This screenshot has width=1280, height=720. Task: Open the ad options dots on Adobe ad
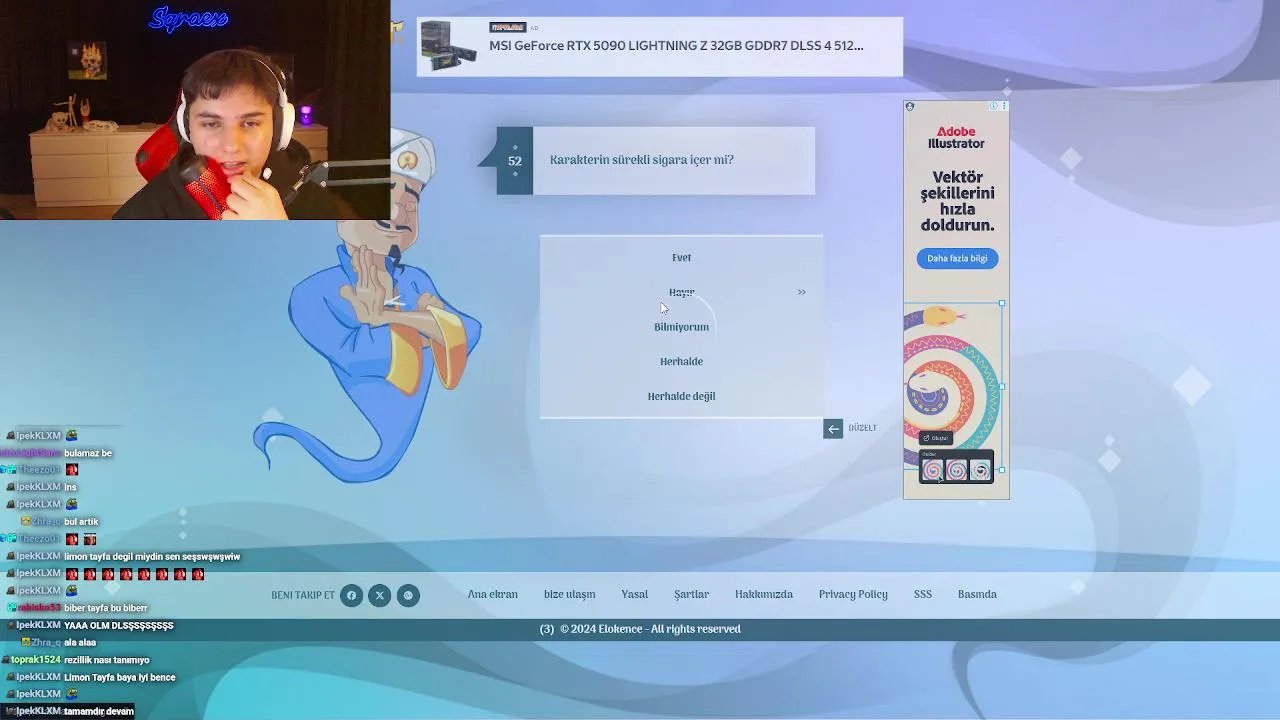click(1004, 106)
